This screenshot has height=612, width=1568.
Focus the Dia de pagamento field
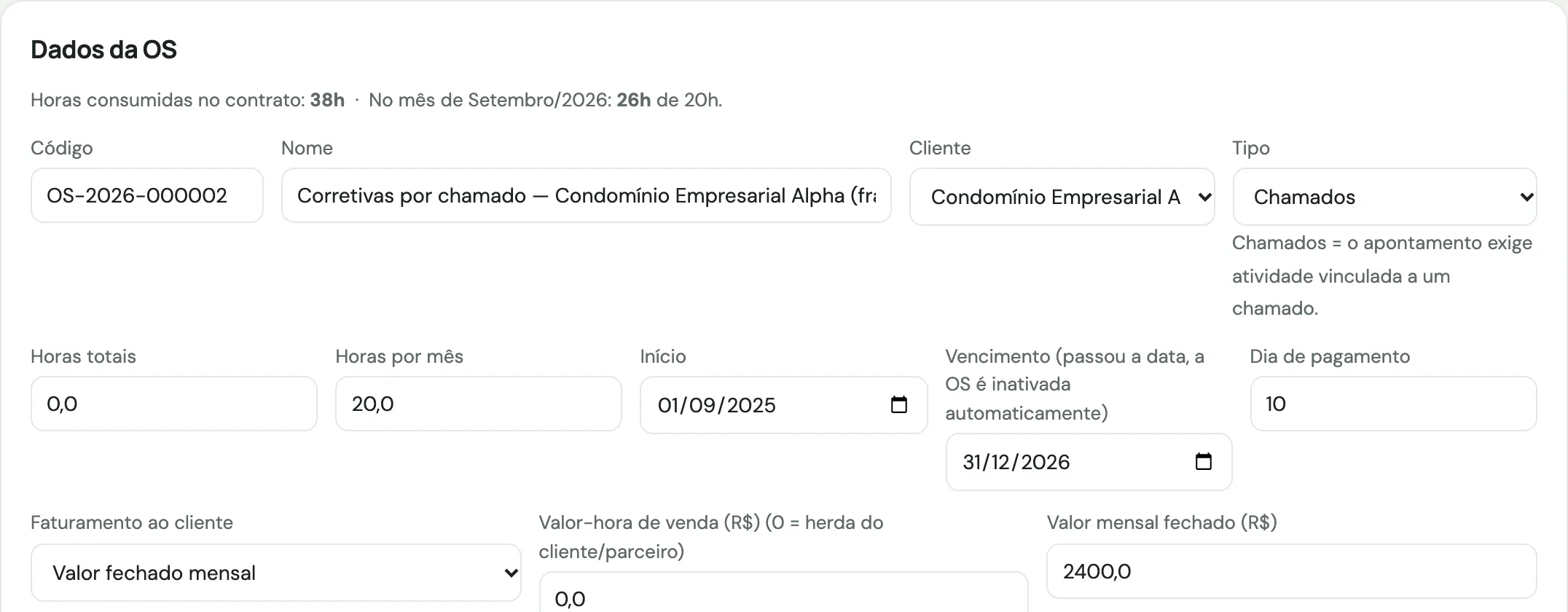point(1393,404)
